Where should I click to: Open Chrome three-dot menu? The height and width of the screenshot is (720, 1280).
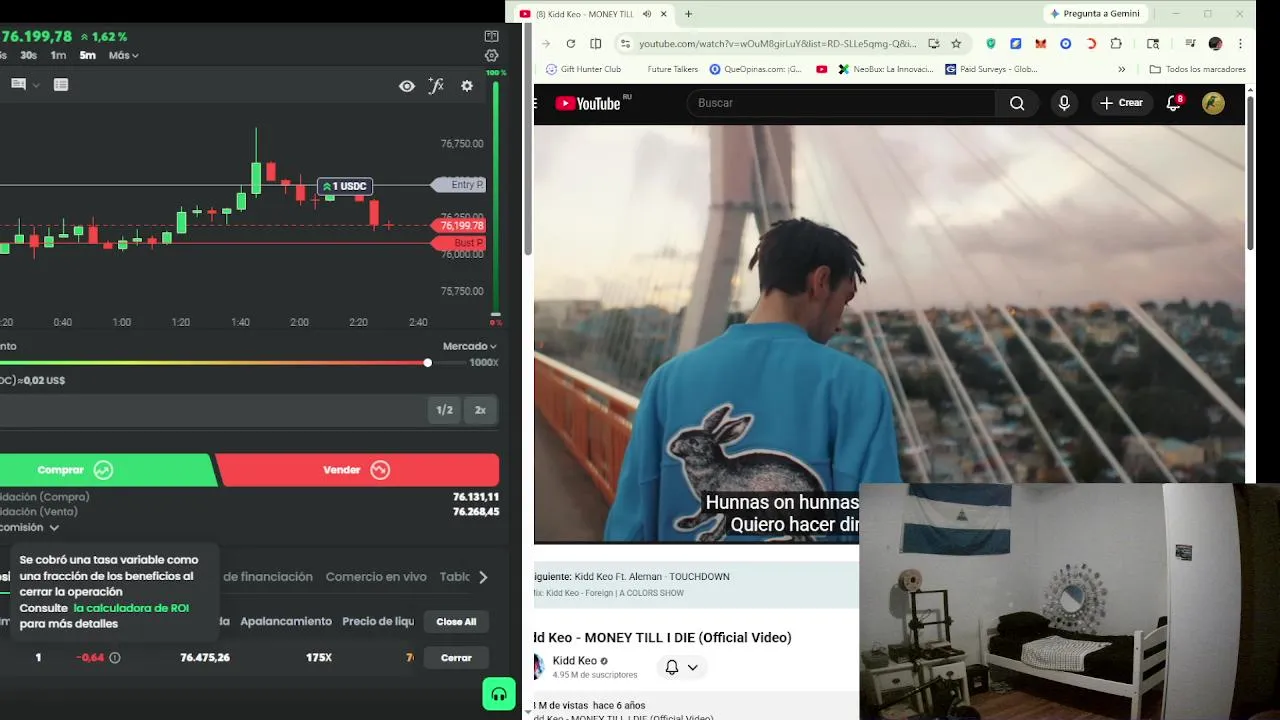(x=1240, y=43)
